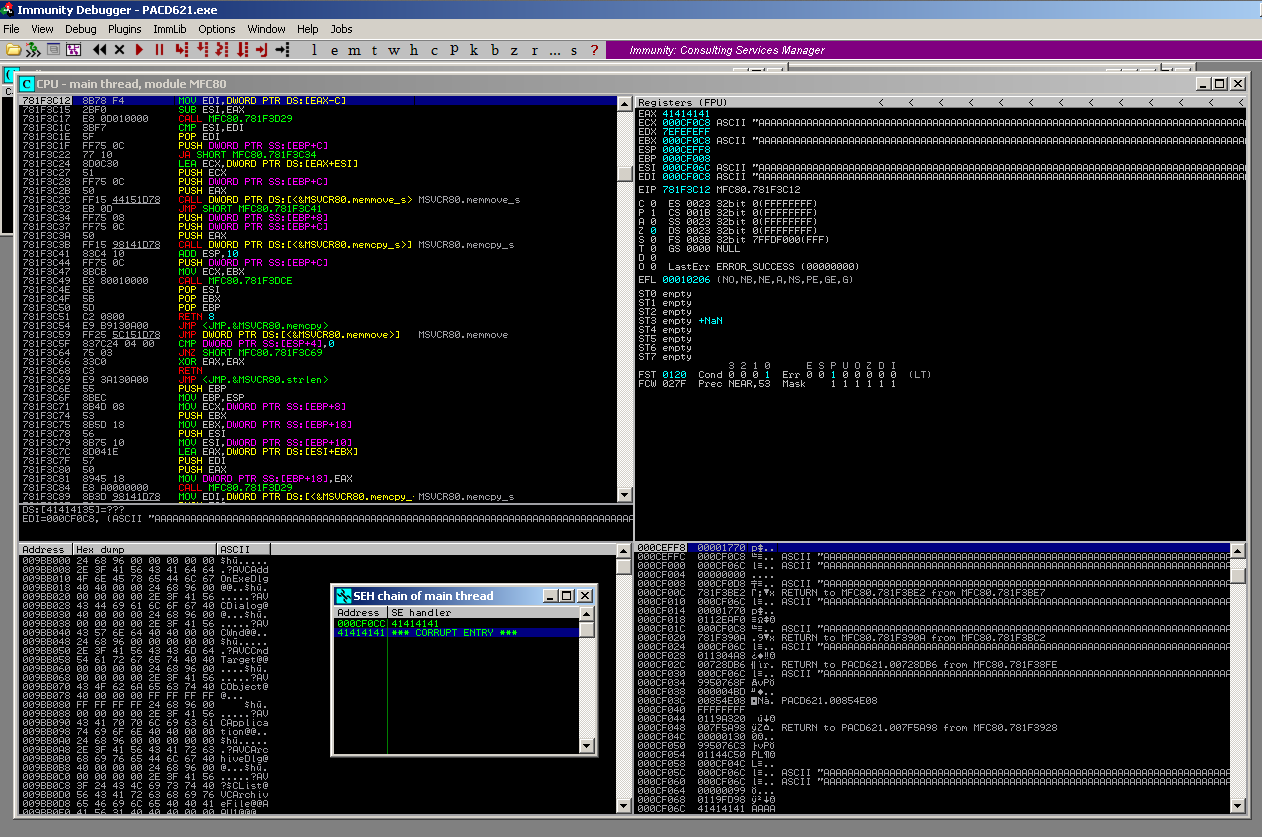Show Call stack with the 'k' button
This screenshot has width=1262, height=837.
[474, 49]
